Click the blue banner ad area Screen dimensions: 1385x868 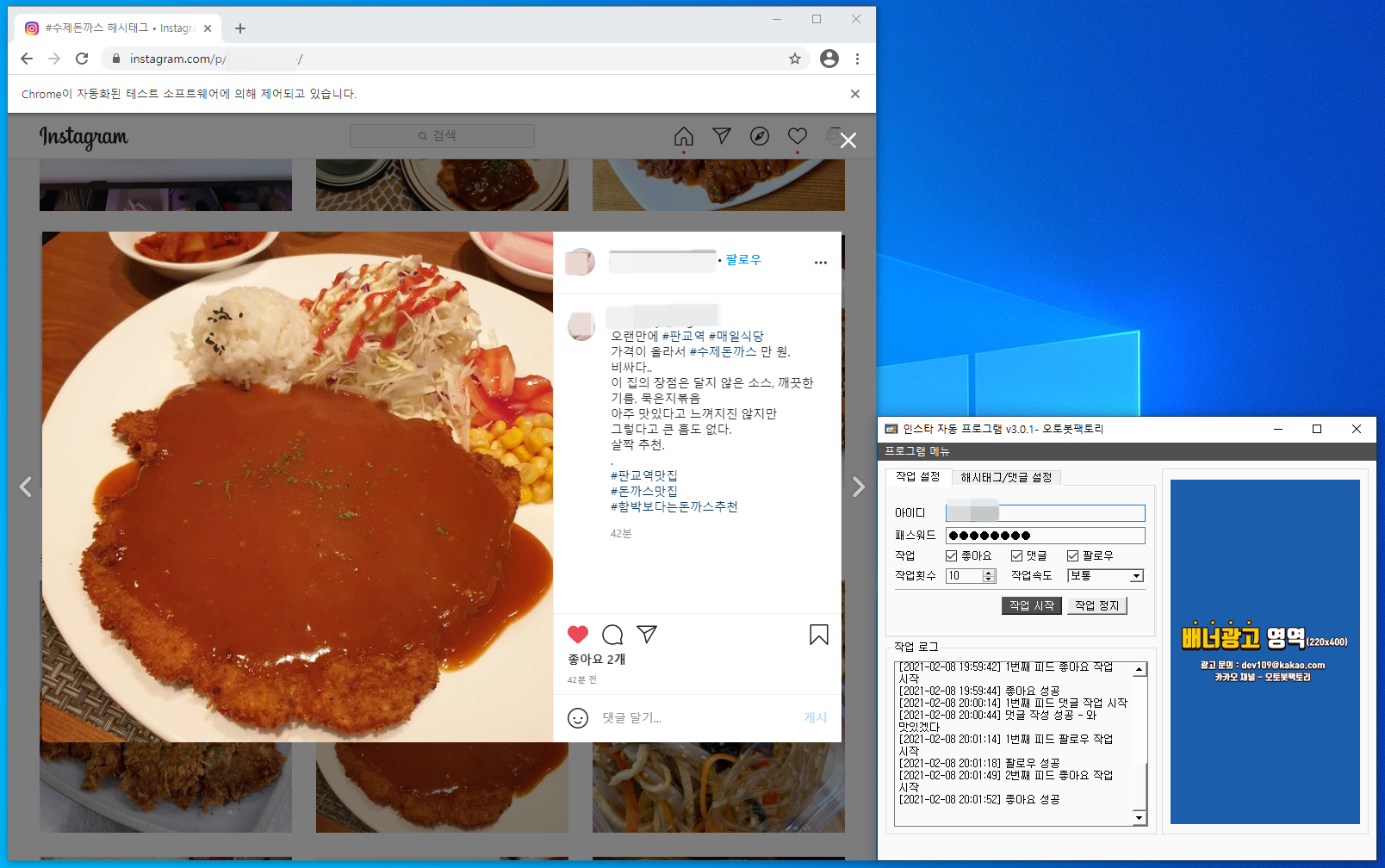pos(1264,652)
